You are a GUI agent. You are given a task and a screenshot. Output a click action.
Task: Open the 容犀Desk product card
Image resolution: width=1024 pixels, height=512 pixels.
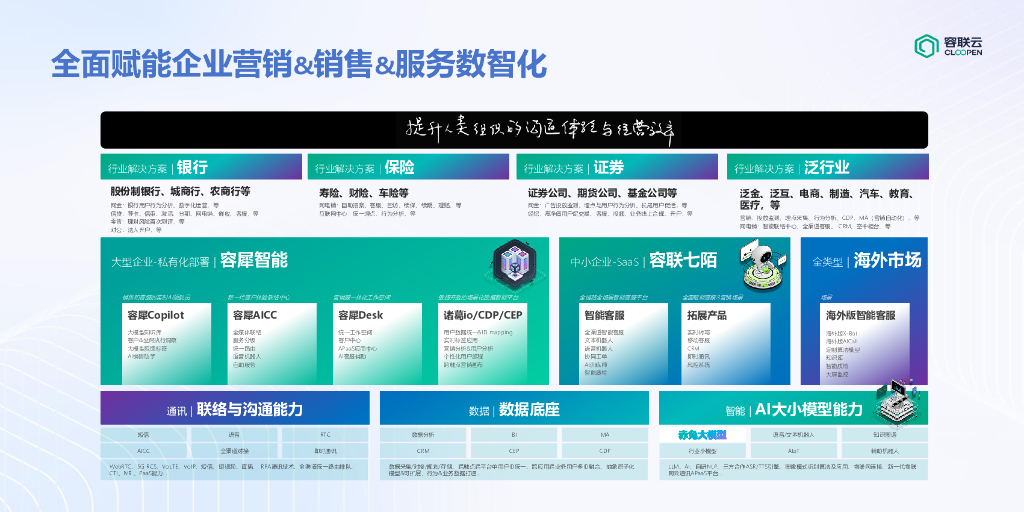coord(377,344)
